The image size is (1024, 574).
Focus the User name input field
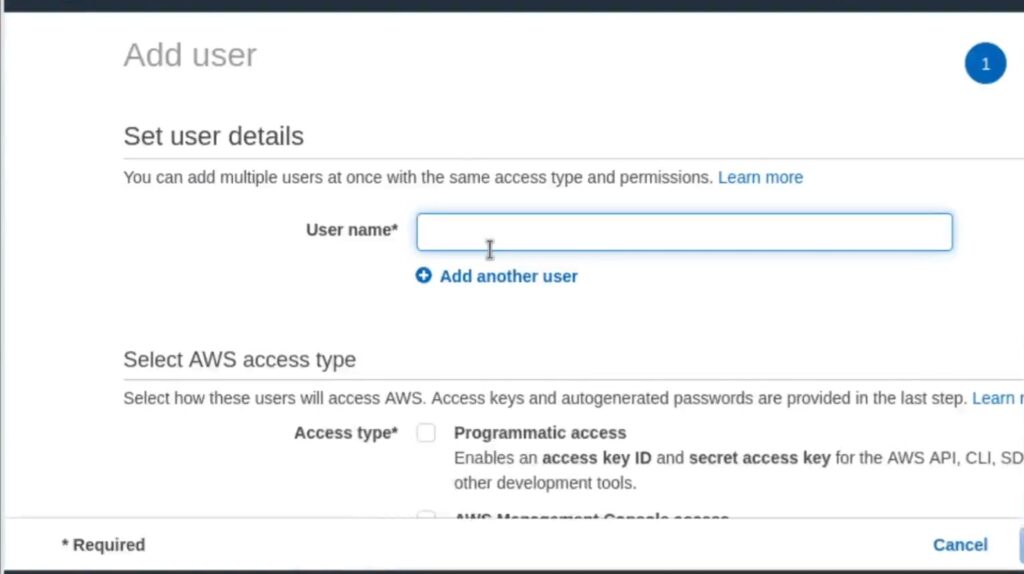coord(684,232)
